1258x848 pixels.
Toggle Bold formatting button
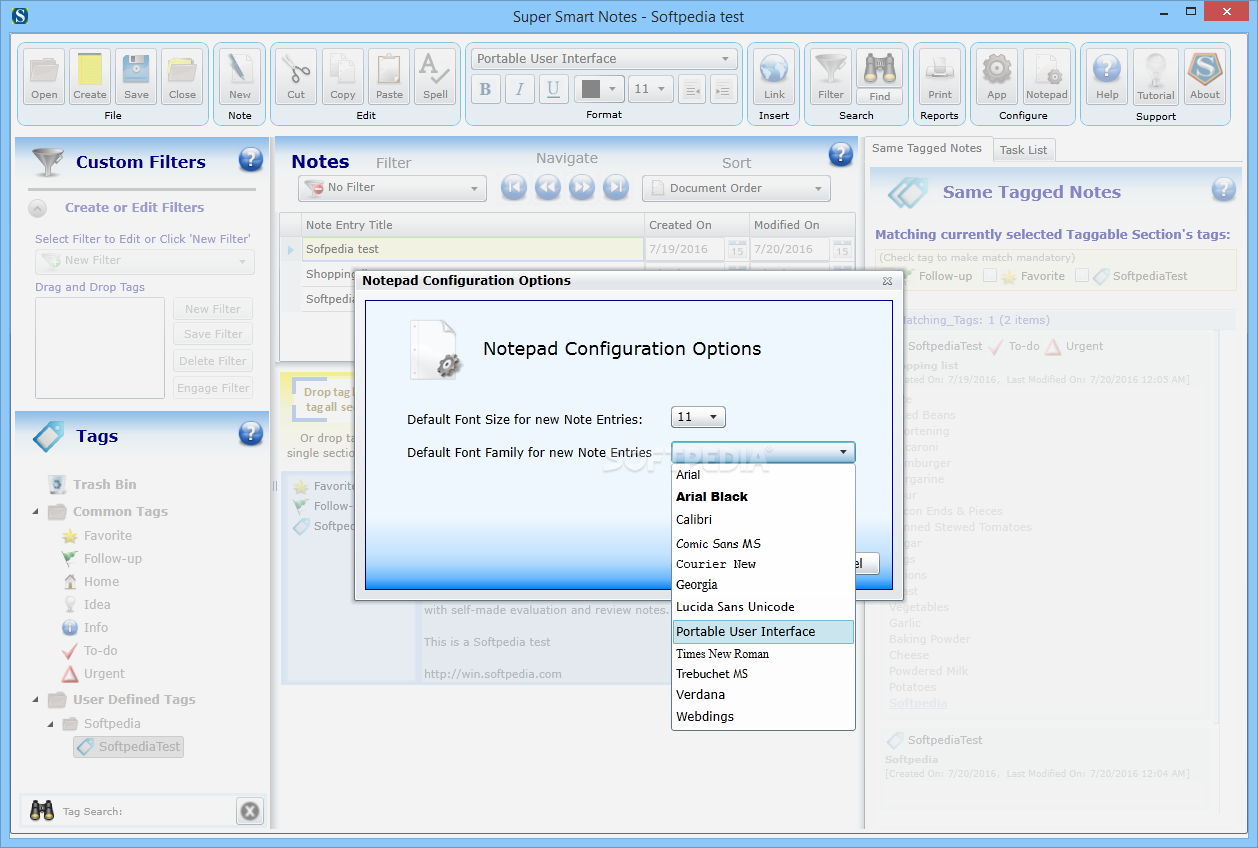coord(485,89)
